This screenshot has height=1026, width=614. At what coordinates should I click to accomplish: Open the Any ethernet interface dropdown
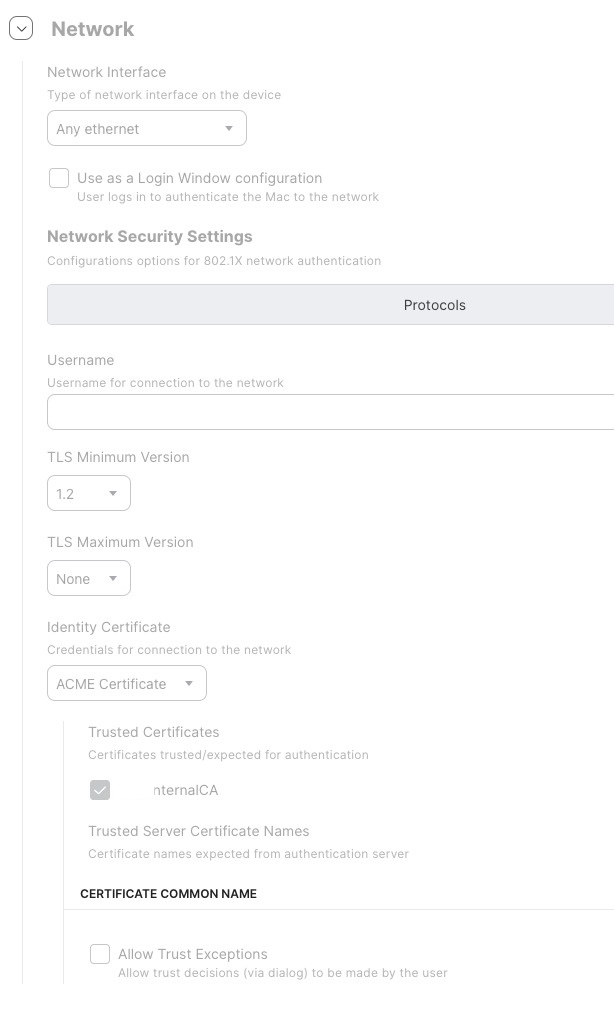point(136,129)
